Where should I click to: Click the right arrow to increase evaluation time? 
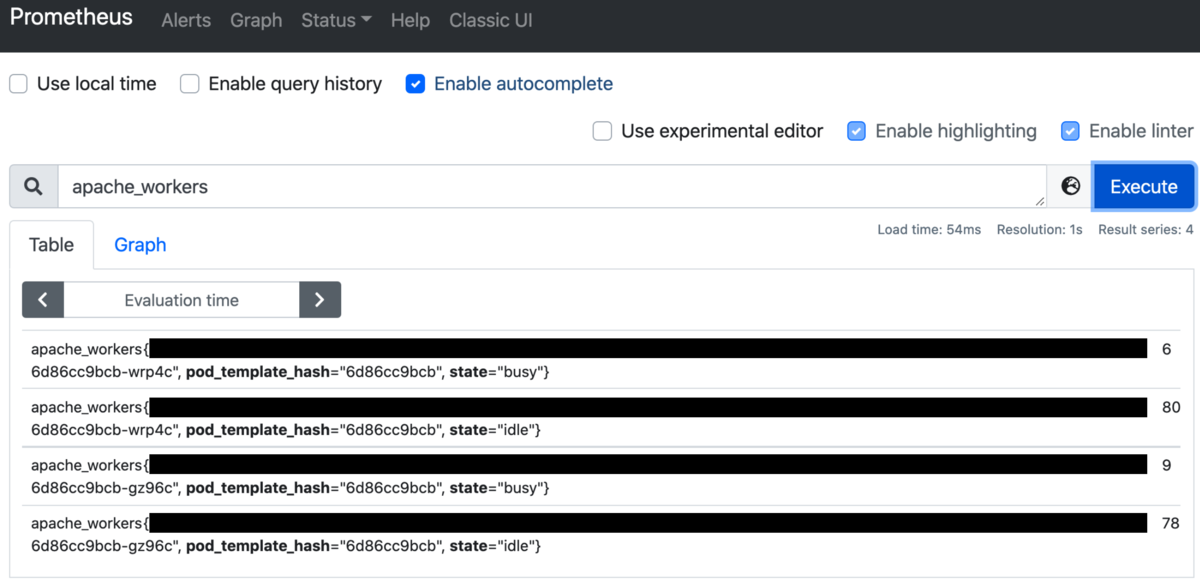click(320, 299)
